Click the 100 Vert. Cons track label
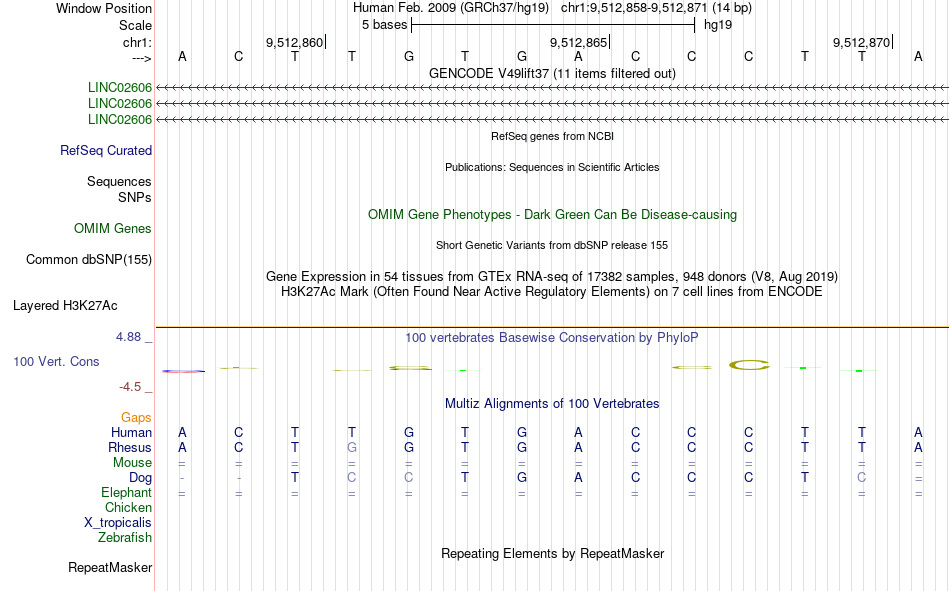 click(x=56, y=361)
